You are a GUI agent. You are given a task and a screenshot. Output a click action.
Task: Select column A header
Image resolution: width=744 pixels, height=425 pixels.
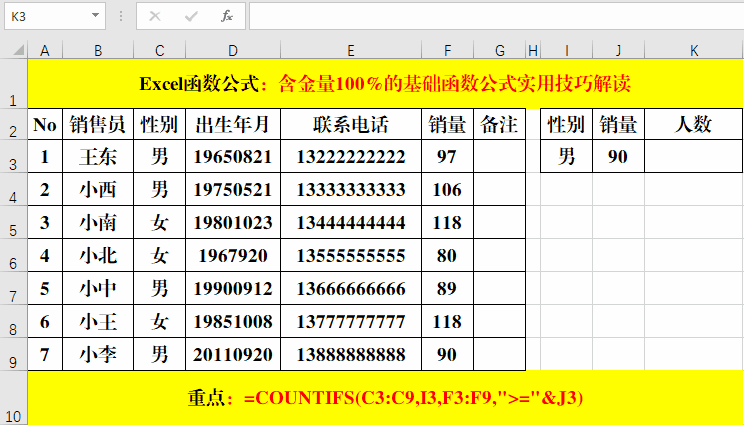tap(45, 50)
